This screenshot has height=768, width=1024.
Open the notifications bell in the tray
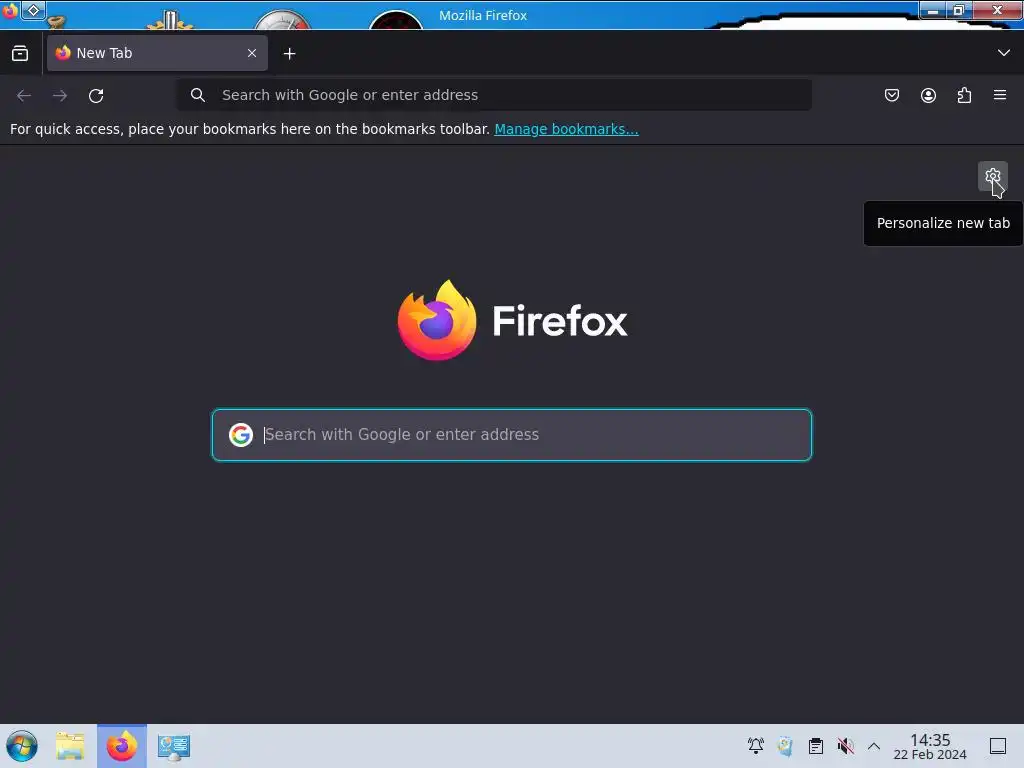pyautogui.click(x=756, y=746)
